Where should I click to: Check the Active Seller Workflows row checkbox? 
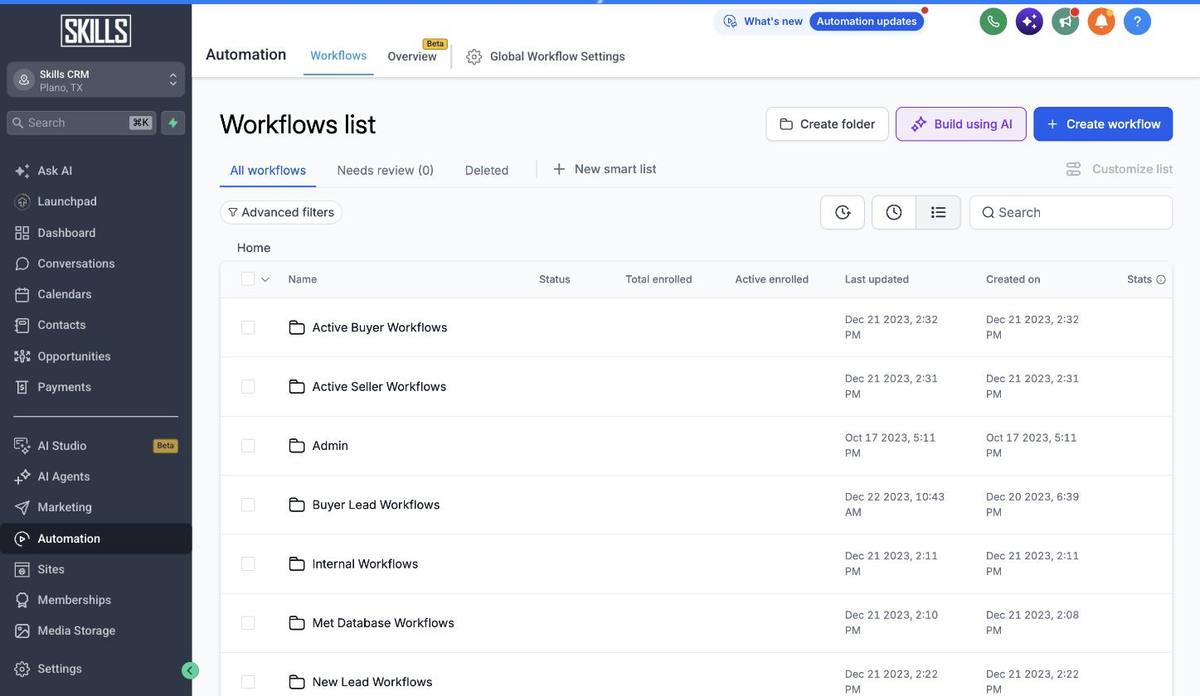click(248, 386)
